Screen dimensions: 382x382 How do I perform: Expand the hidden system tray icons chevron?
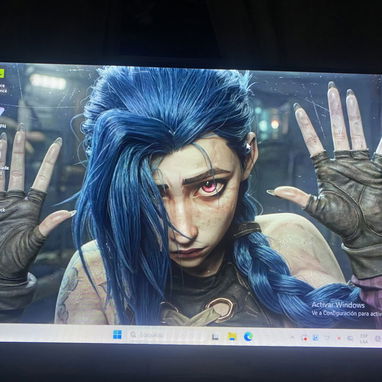(x=292, y=338)
